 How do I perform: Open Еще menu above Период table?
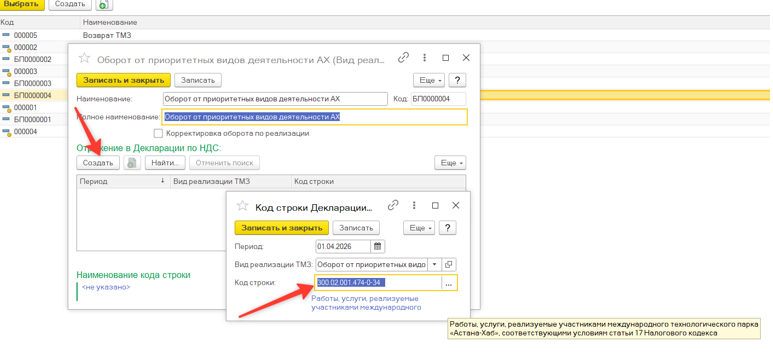click(x=450, y=163)
